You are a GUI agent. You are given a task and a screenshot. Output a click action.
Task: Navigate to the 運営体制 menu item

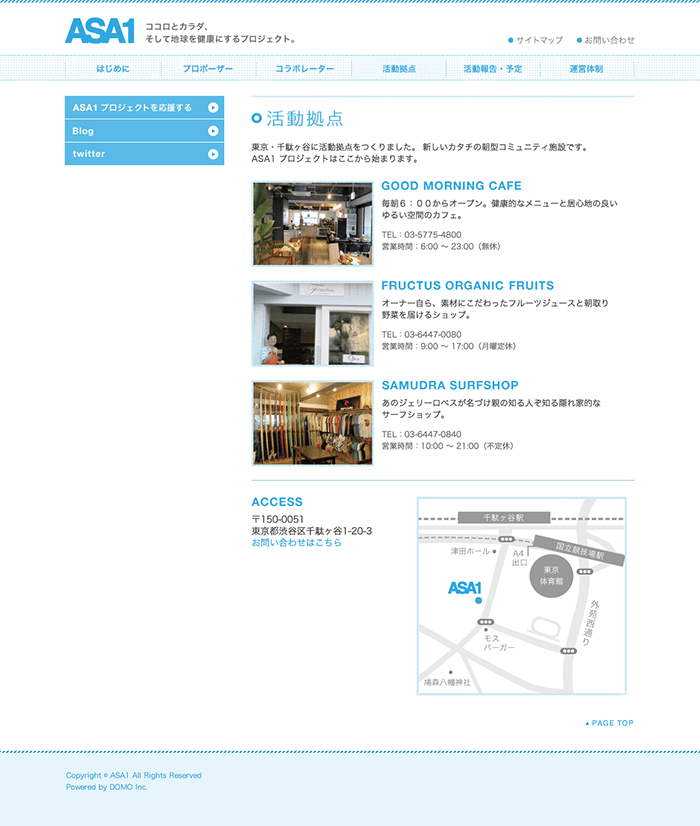click(x=586, y=70)
